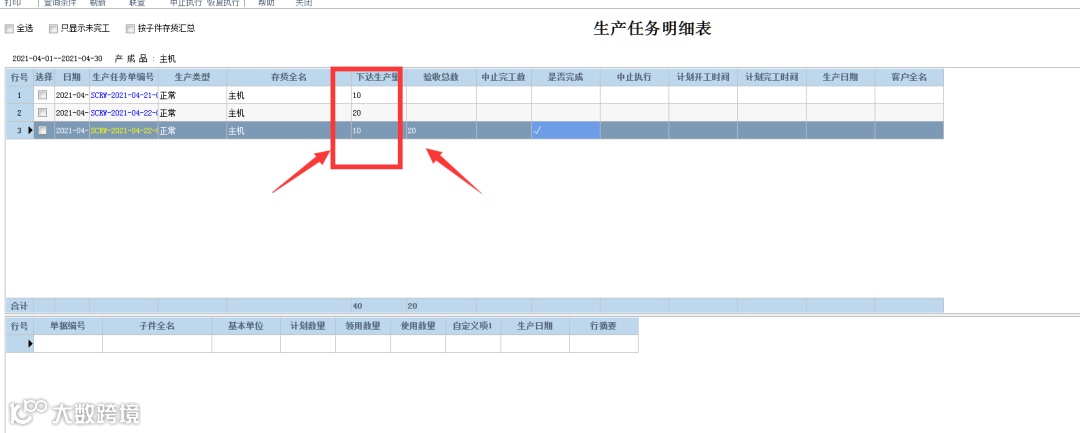Viewport: 1080px width, 433px height.
Task: Click the 存货全名 column header
Action: pos(289,77)
